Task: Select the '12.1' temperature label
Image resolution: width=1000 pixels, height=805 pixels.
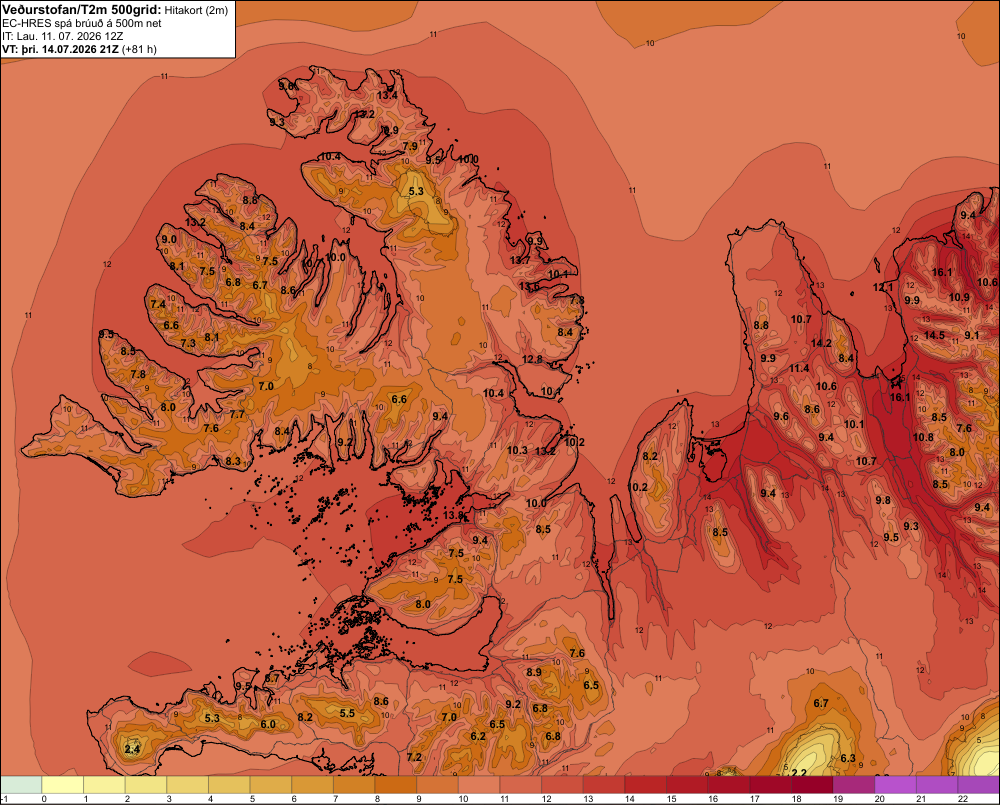Action: [883, 288]
